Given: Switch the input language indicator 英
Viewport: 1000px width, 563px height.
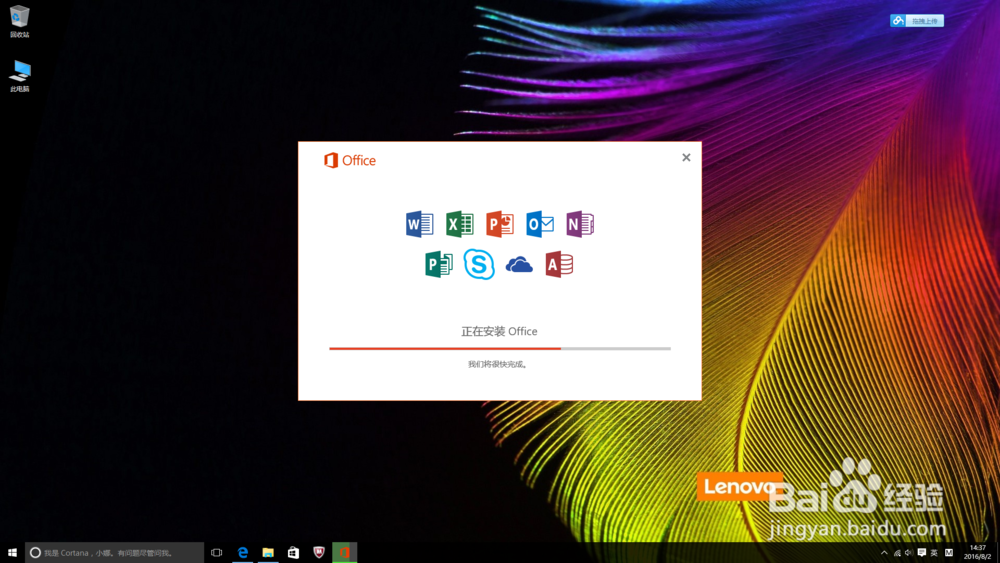Looking at the screenshot, I should click(x=934, y=553).
